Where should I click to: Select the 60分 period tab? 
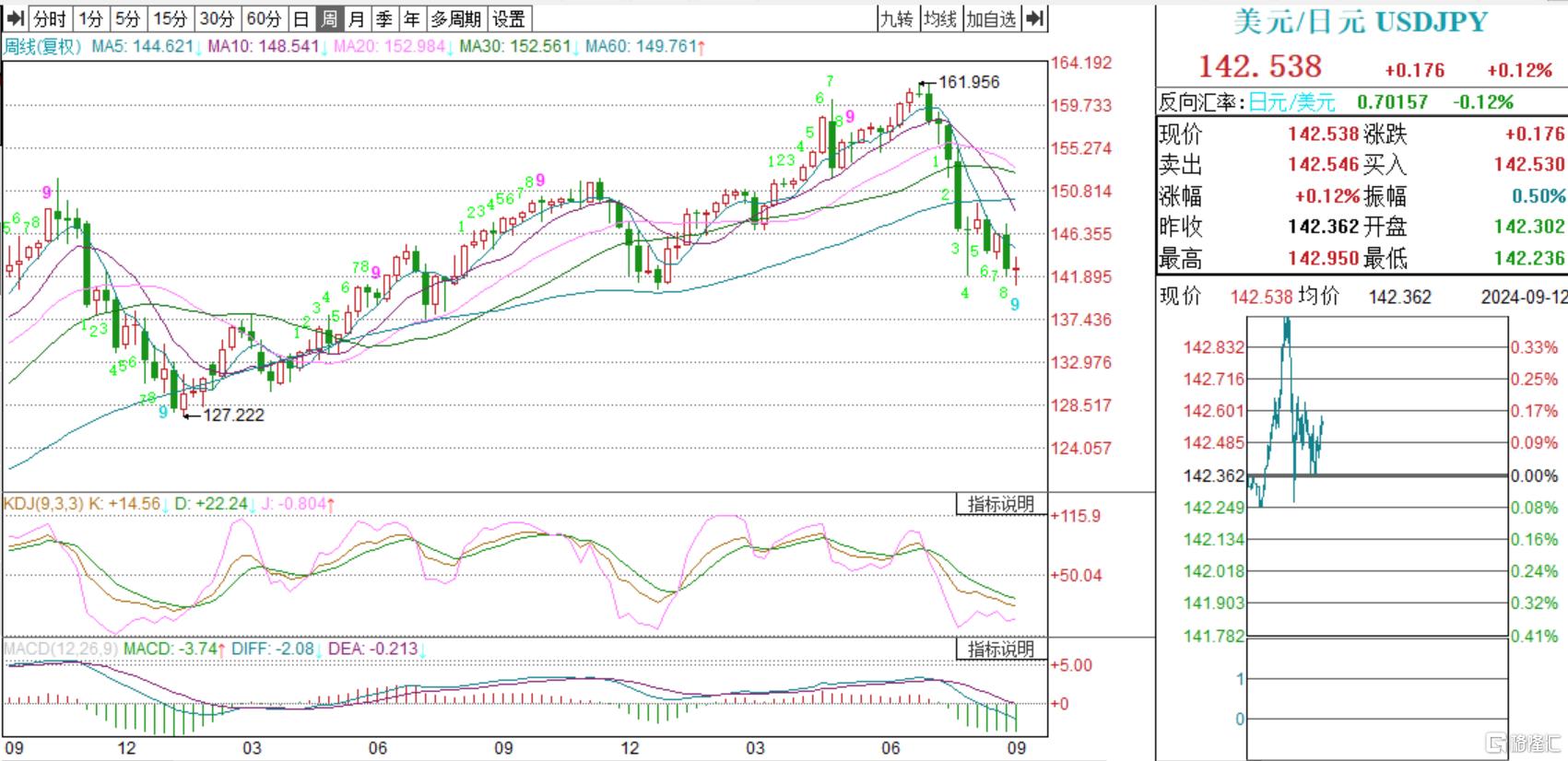(265, 18)
